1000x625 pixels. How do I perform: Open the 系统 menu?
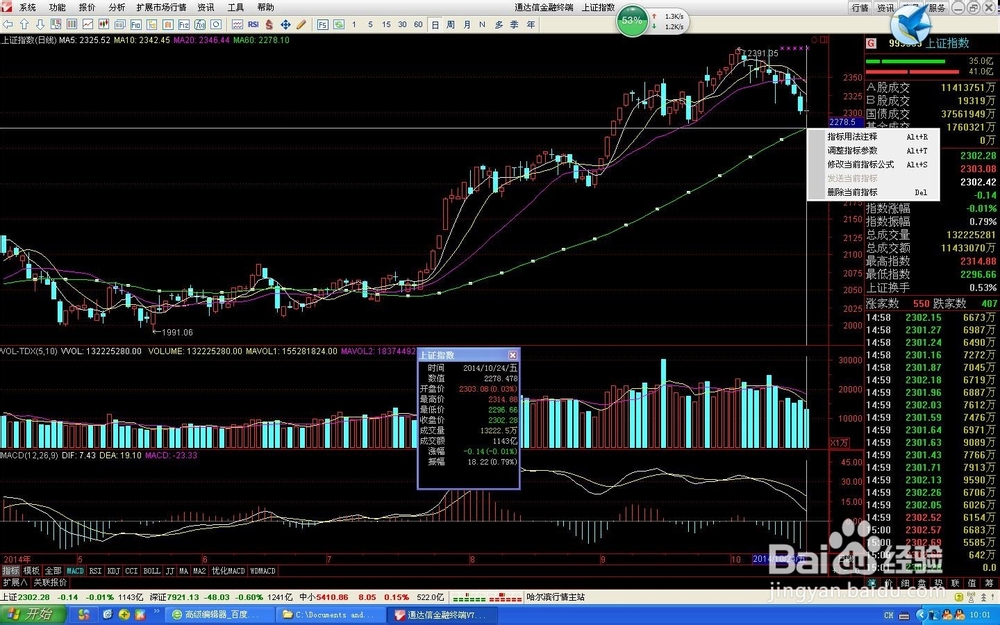click(x=27, y=8)
